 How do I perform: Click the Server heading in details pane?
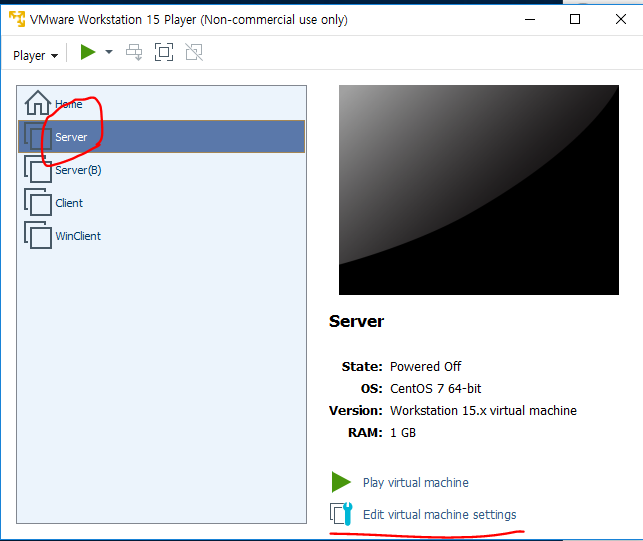point(356,321)
